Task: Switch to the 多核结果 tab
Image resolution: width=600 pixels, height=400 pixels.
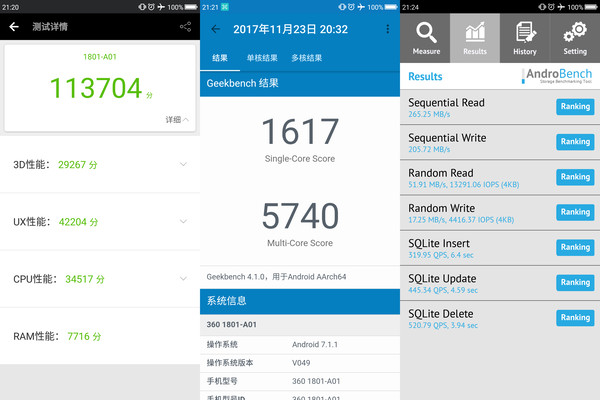Action: [307, 58]
